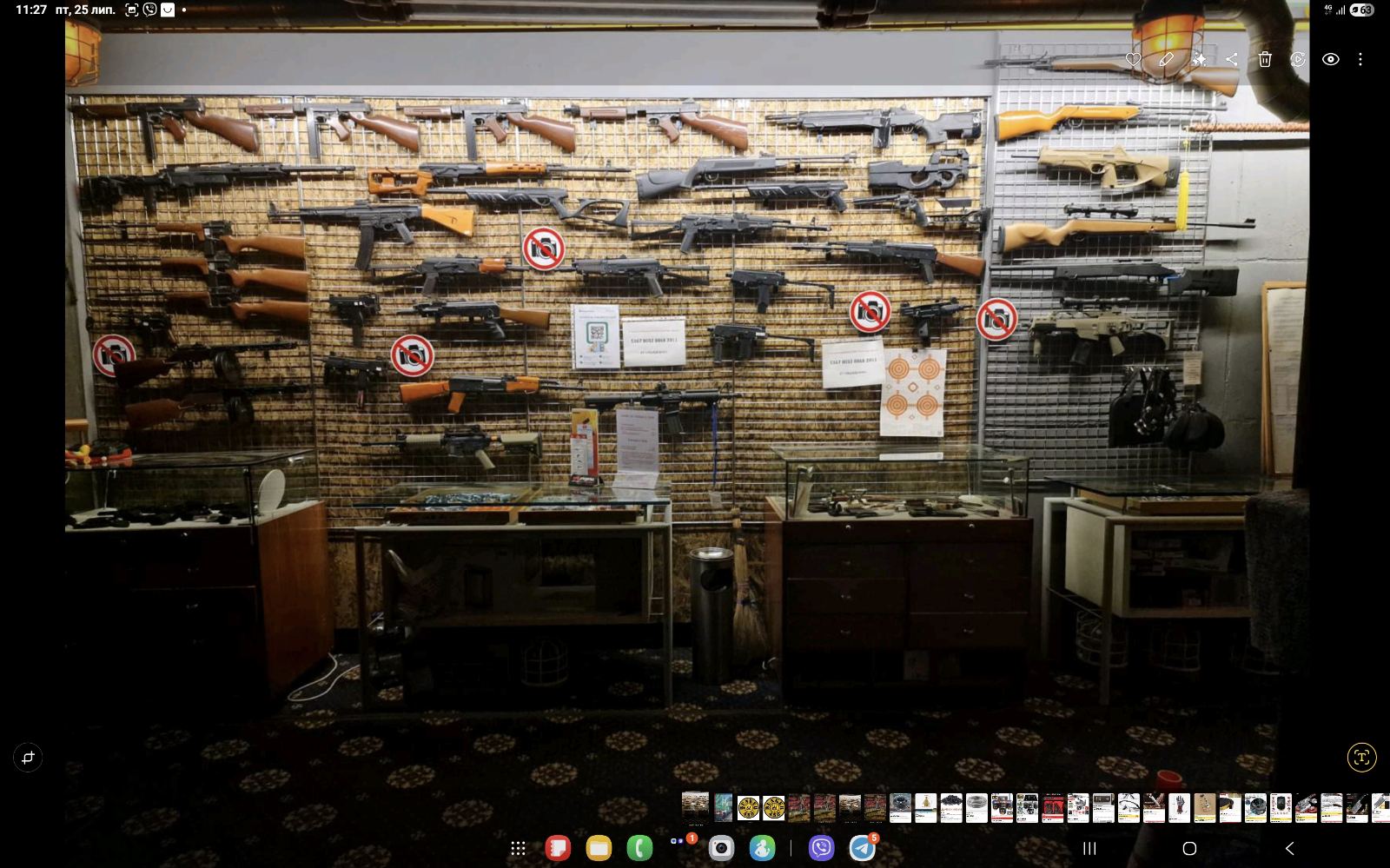
Task: Tap the extract text icon
Action: pos(1361,757)
